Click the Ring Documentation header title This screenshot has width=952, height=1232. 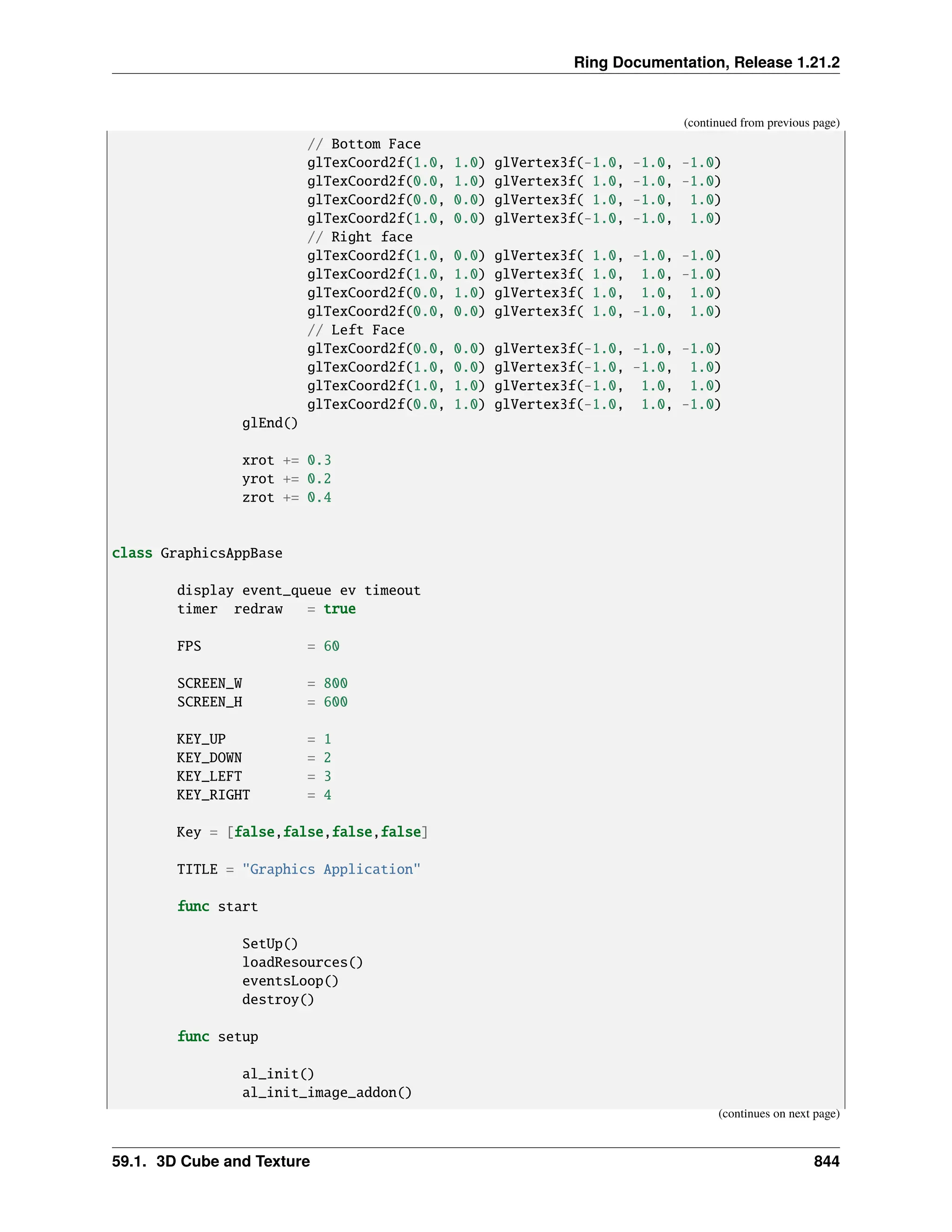[x=706, y=62]
